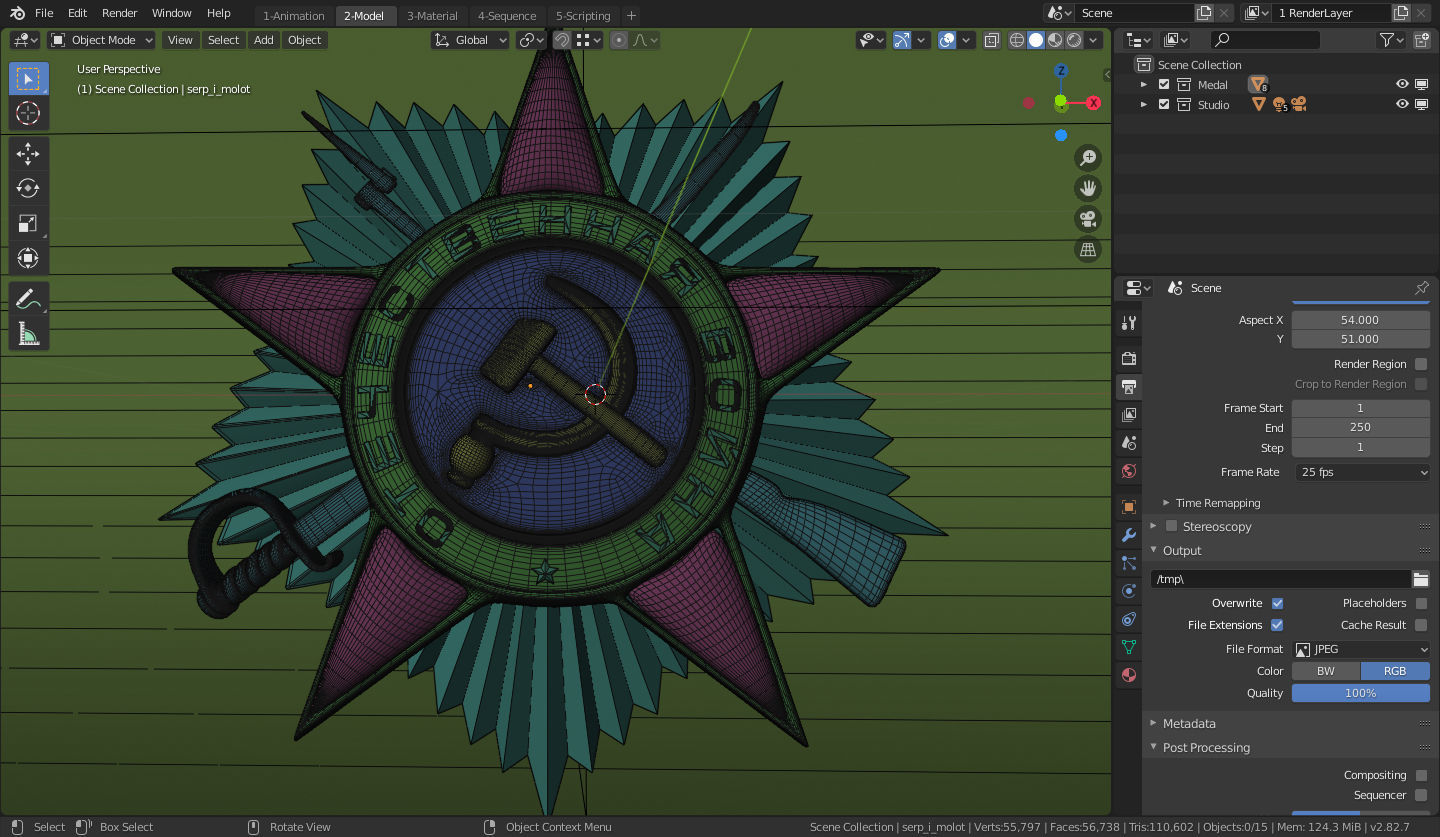Screen dimensions: 1440x837
Task: Click the pan view hand icon
Action: coord(1088,188)
